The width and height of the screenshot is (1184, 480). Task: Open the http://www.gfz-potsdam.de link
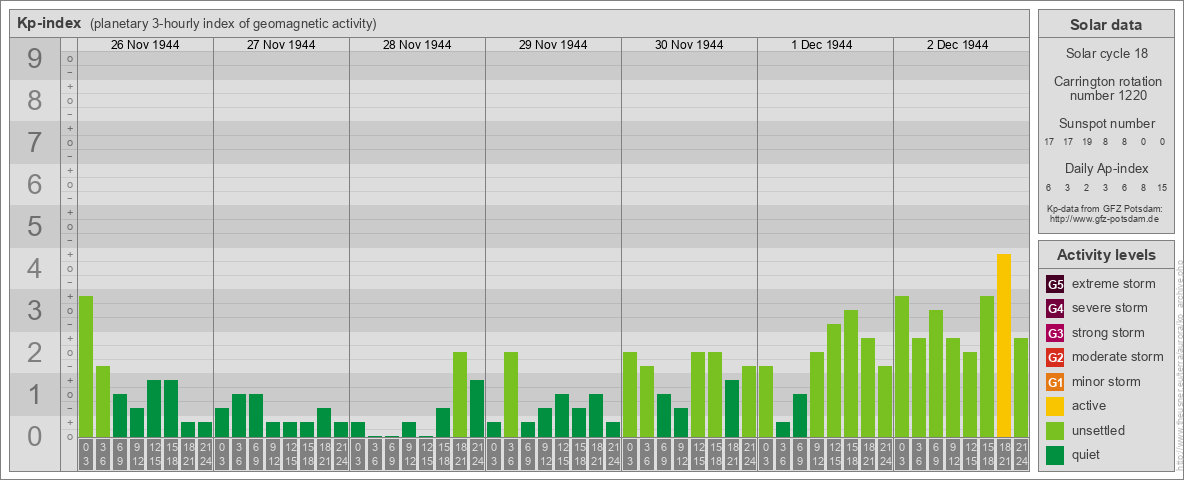click(x=1105, y=219)
